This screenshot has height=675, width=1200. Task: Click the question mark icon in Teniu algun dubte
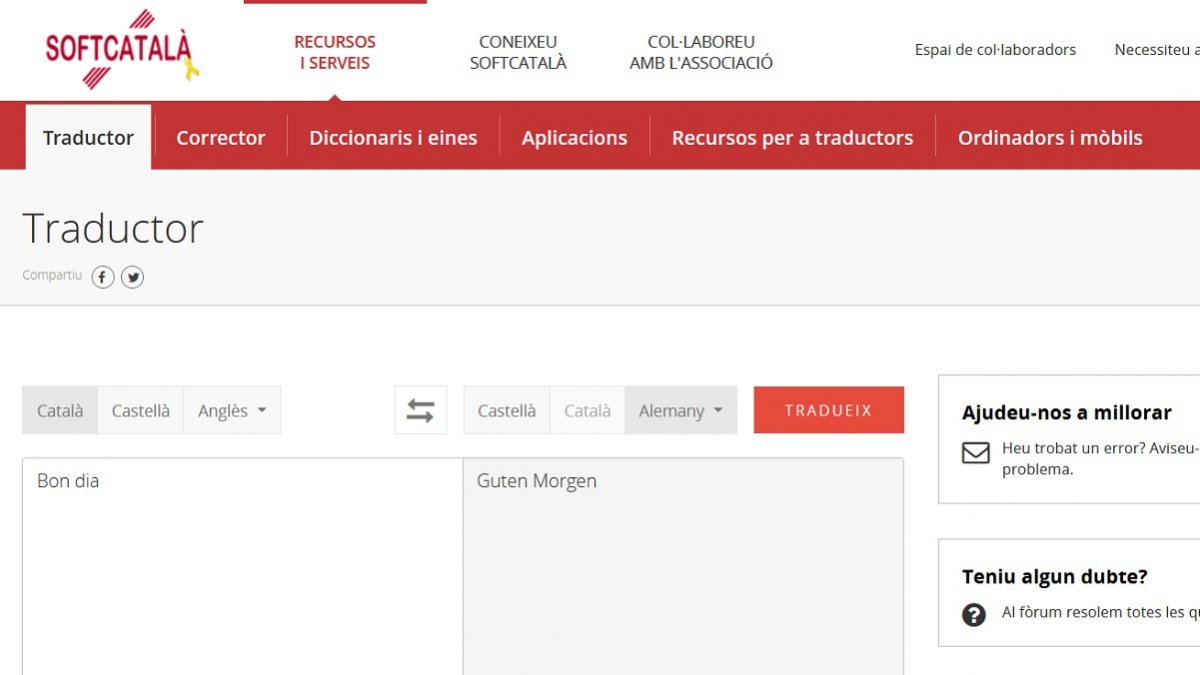click(974, 614)
